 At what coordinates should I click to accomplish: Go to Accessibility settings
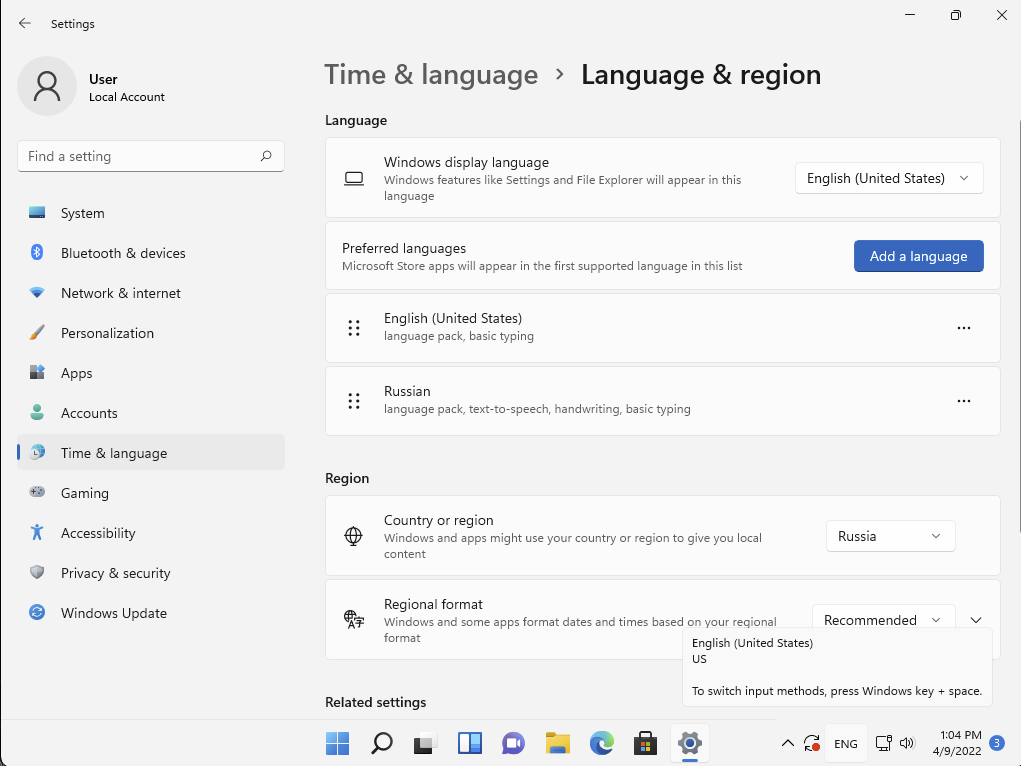click(151, 533)
